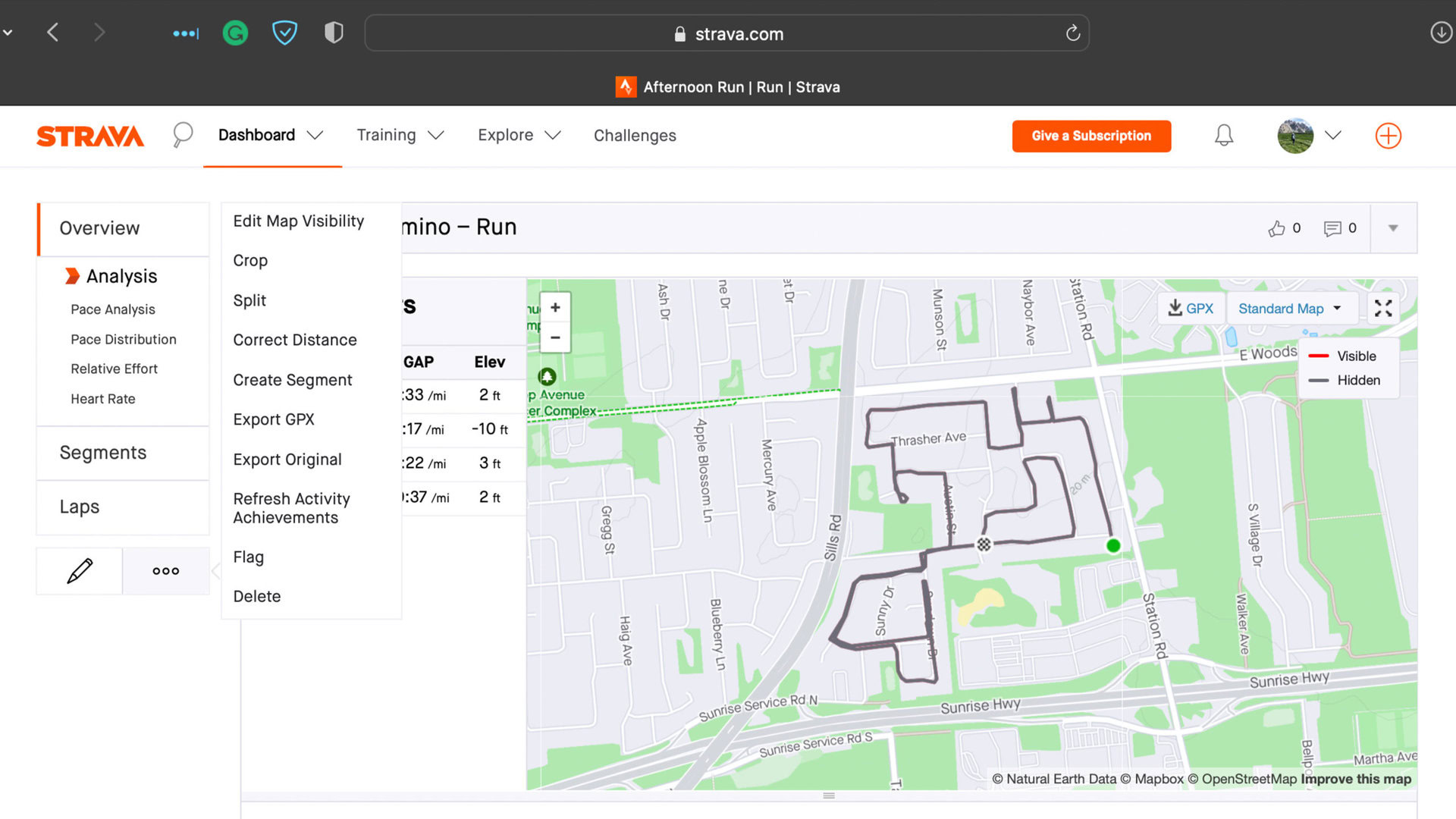Click the Give a Subscription button
This screenshot has width=1456, height=819.
1090,136
